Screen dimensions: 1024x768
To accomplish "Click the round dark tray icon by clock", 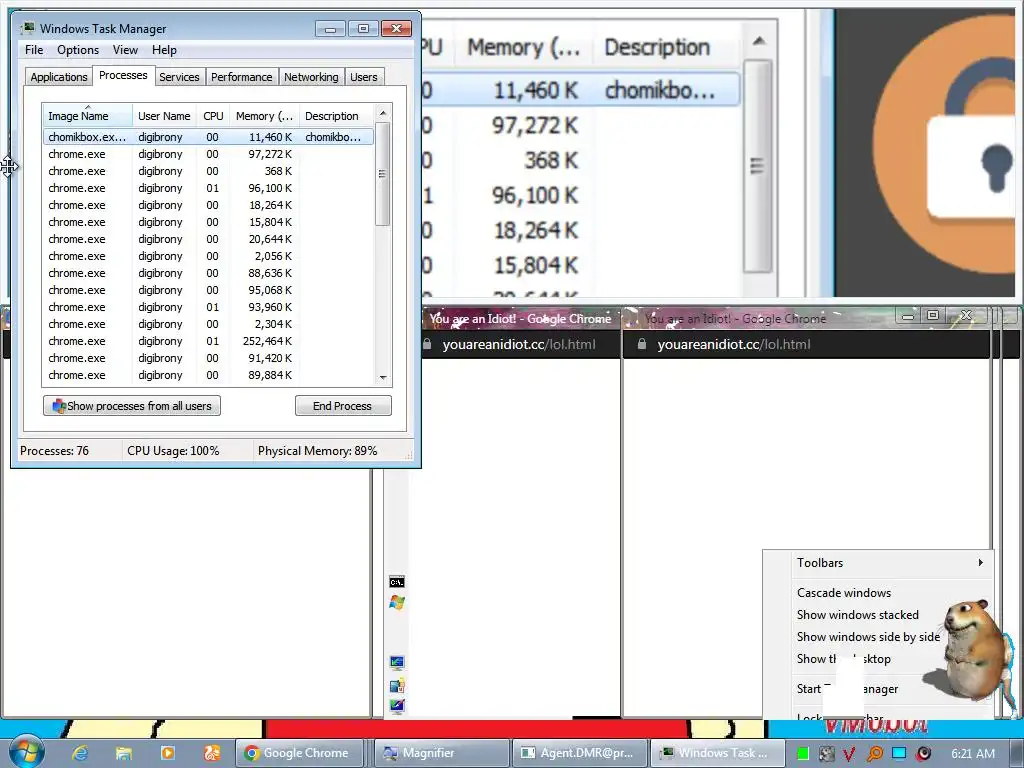I will tap(923, 754).
